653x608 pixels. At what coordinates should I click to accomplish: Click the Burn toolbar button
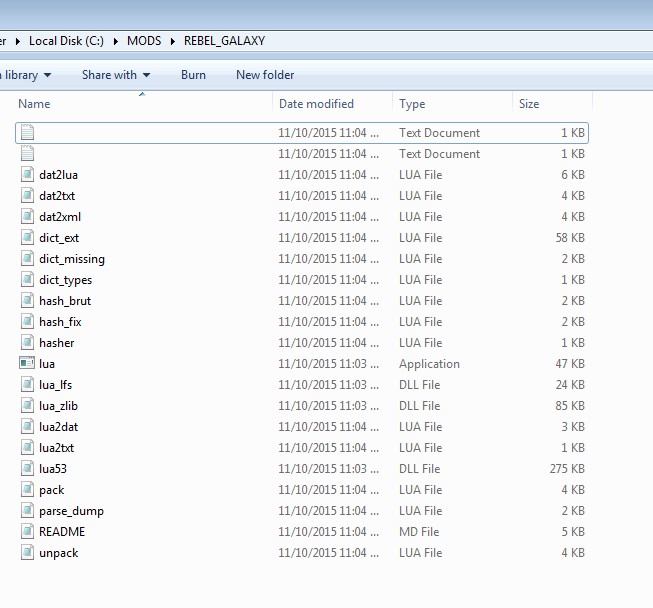pyautogui.click(x=193, y=75)
